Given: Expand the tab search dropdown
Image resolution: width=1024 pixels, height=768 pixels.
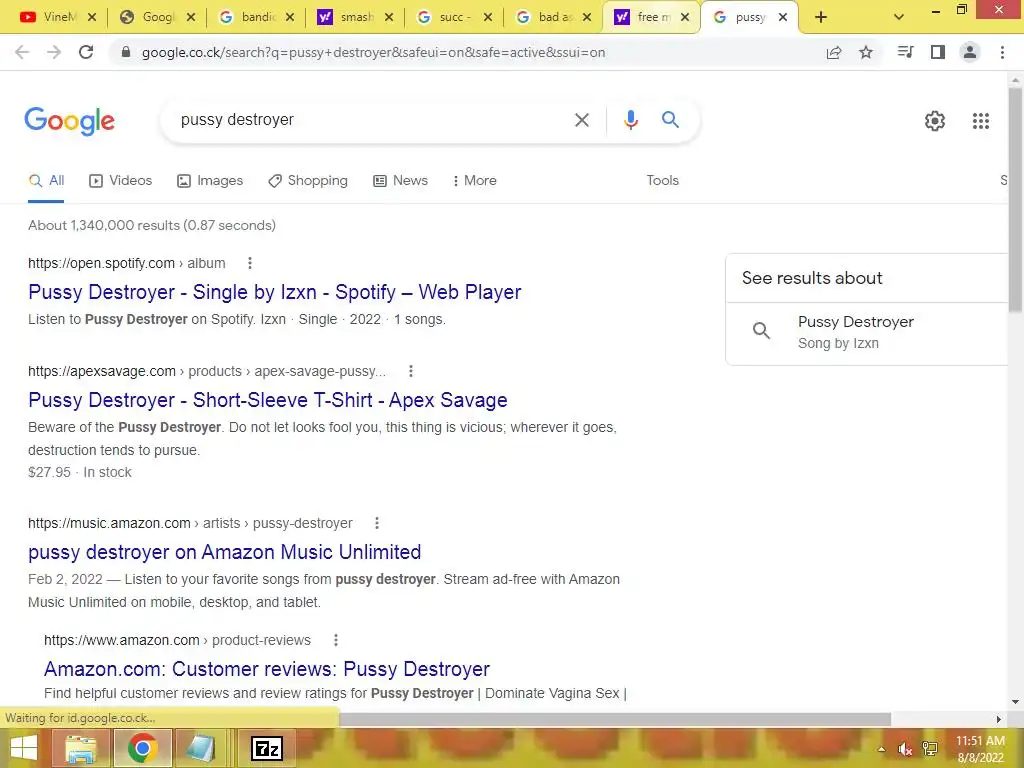Looking at the screenshot, I should click(x=899, y=17).
